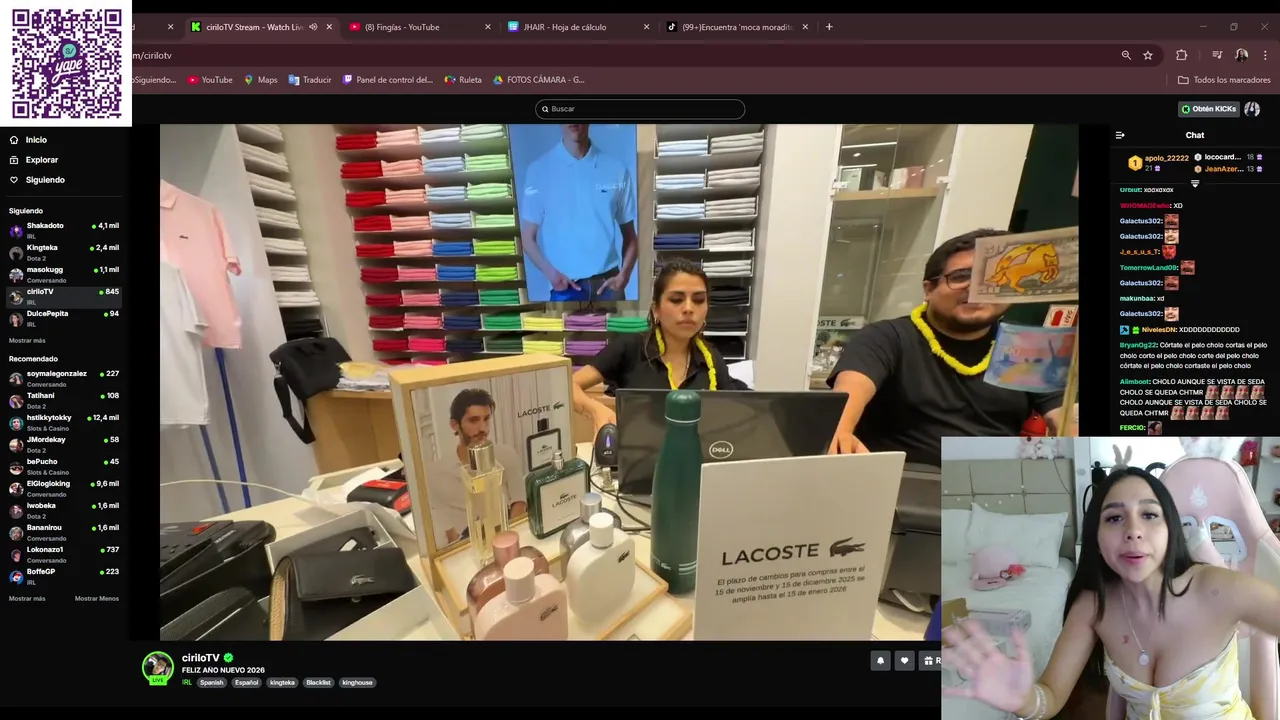Open the browser extensions puzzle icon
Viewport: 1280px width, 720px height.
point(1182,56)
